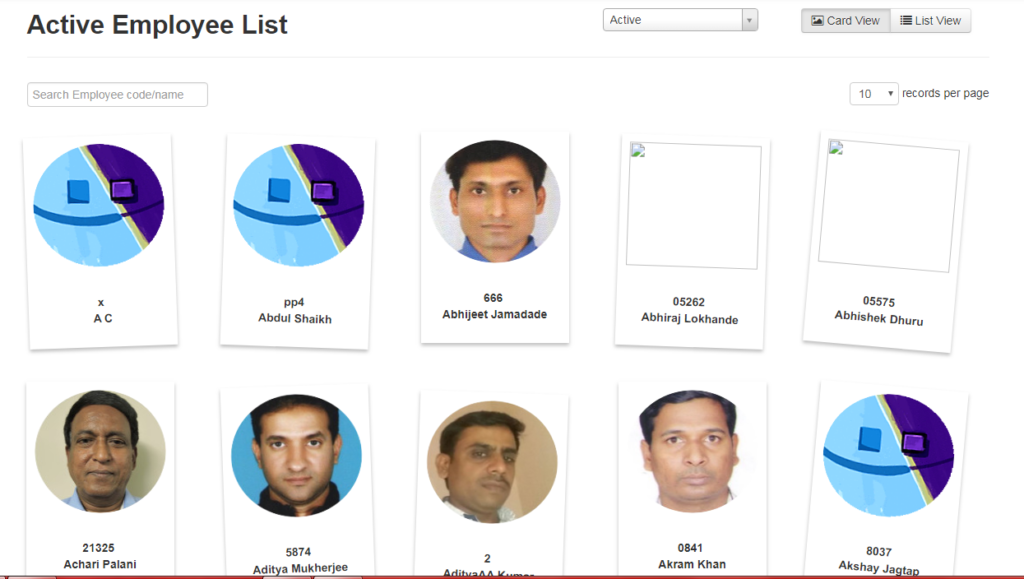Switch to Card View mode
Screen dimensions: 1024x579
[845, 20]
